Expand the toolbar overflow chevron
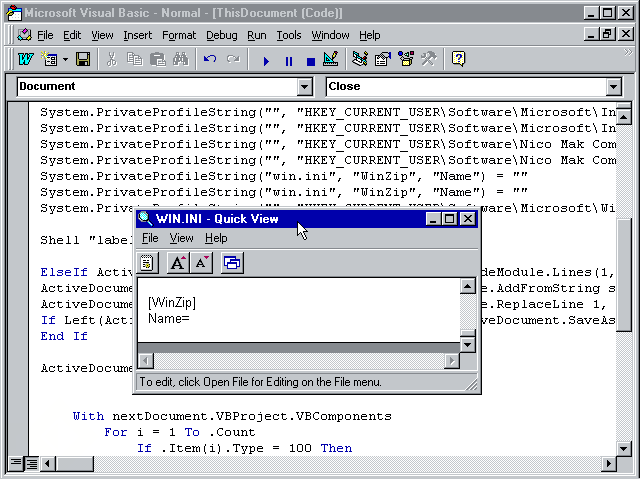This screenshot has width=640, height=480. (x=628, y=52)
